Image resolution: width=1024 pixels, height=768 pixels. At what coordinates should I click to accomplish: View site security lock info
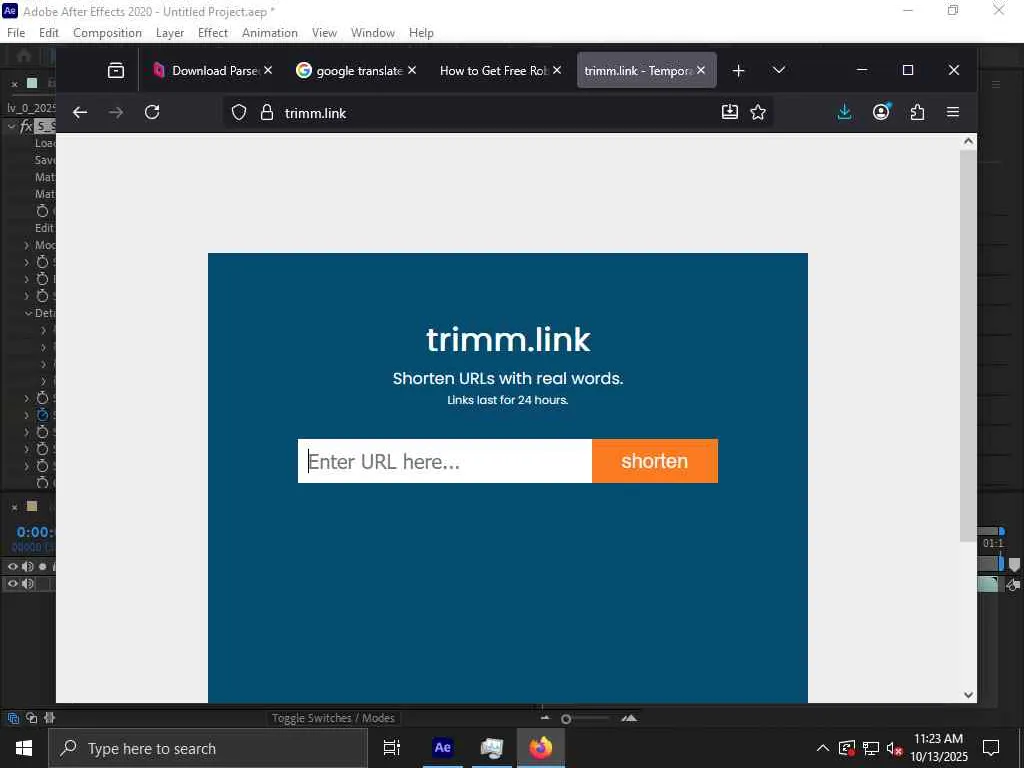[266, 112]
